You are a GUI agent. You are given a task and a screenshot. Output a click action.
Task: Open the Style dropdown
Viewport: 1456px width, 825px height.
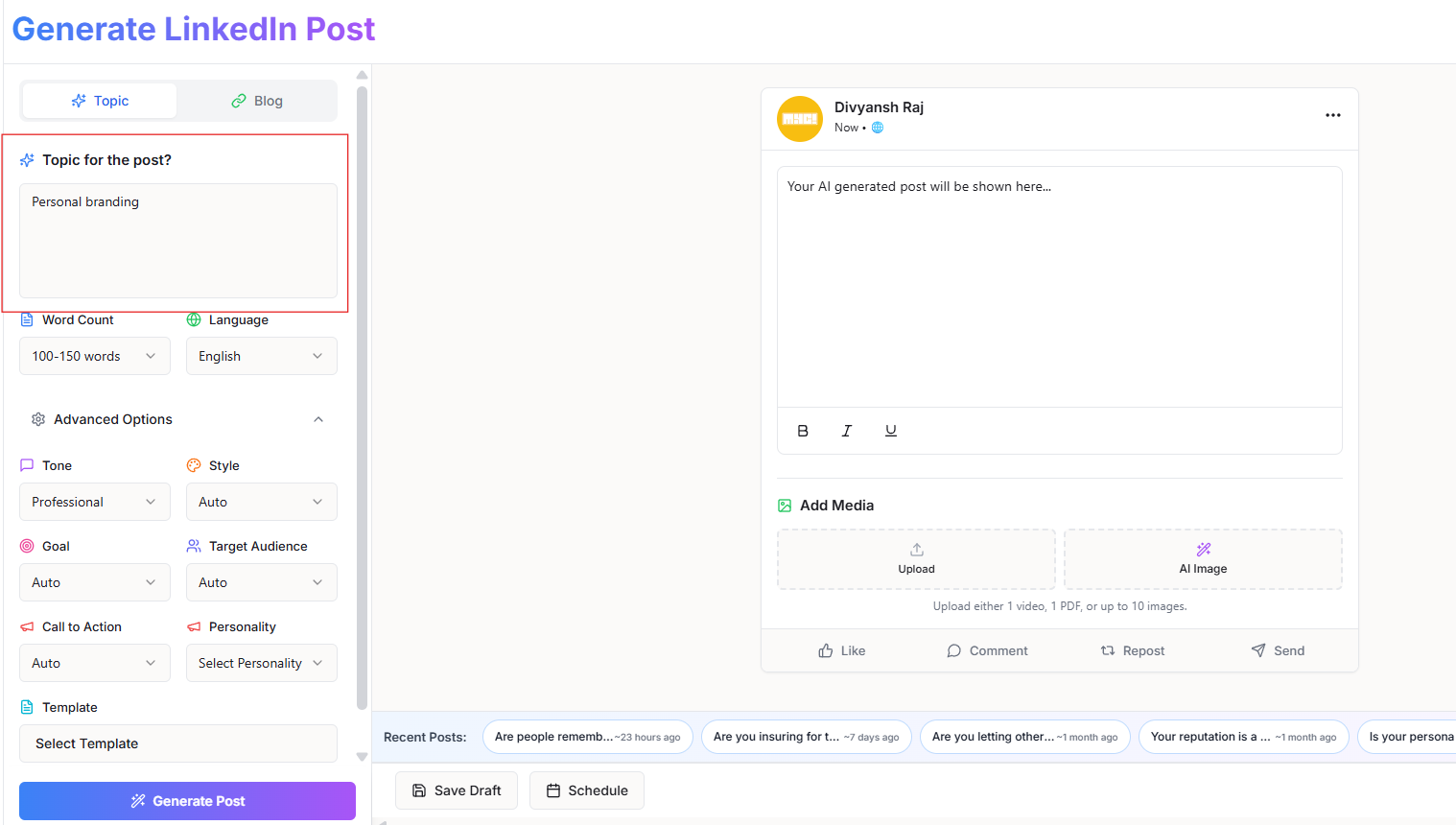coord(262,502)
